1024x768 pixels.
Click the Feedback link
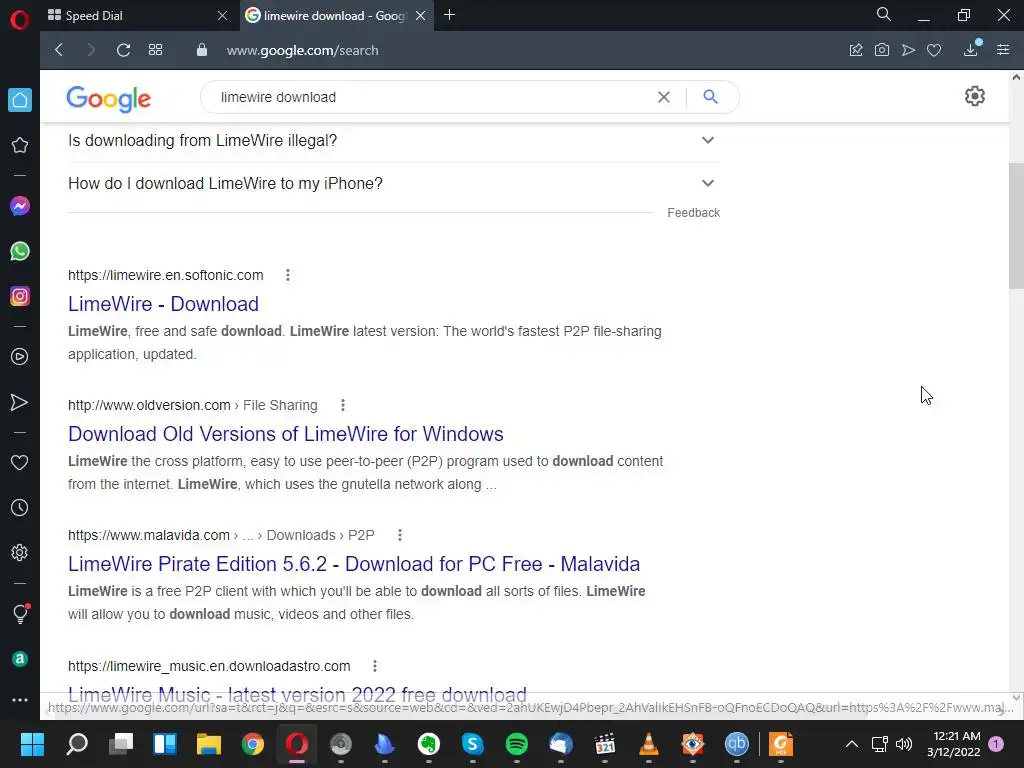tap(694, 213)
